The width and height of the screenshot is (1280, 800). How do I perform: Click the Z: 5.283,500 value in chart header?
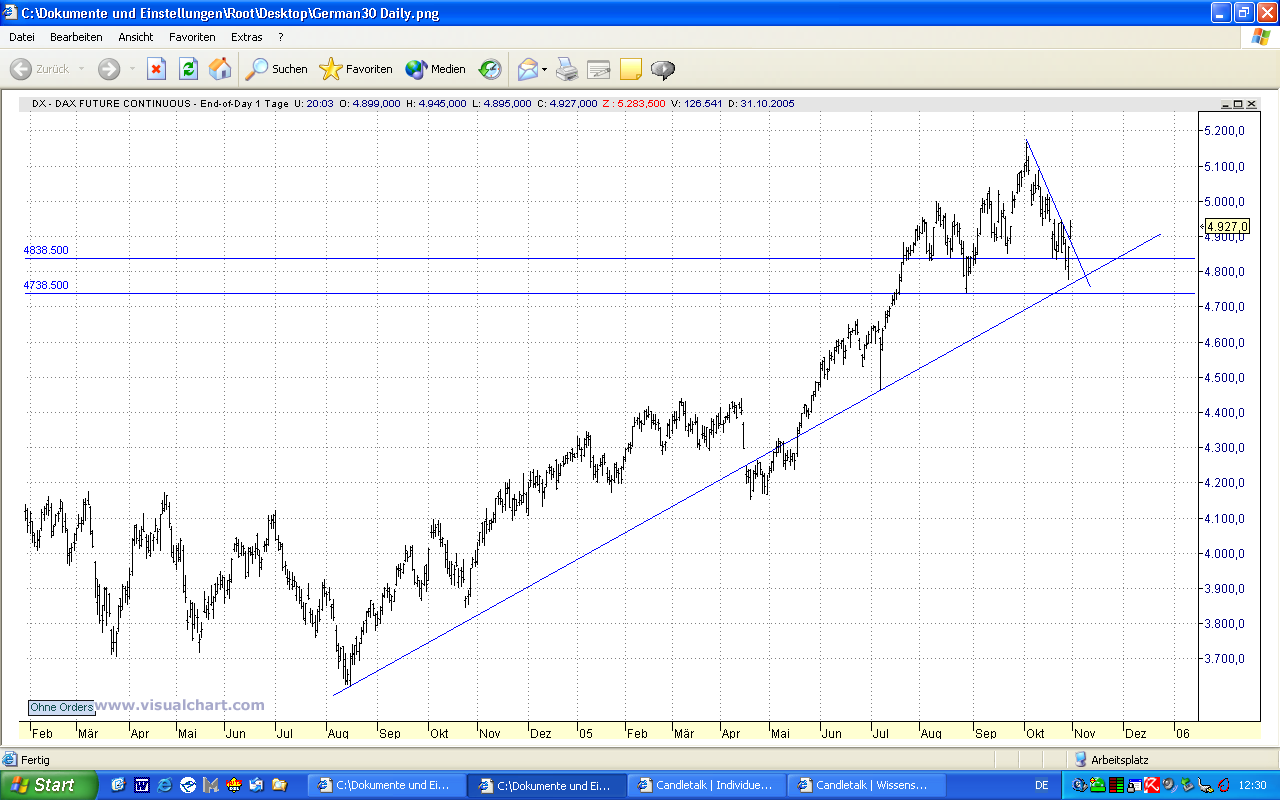[x=634, y=103]
